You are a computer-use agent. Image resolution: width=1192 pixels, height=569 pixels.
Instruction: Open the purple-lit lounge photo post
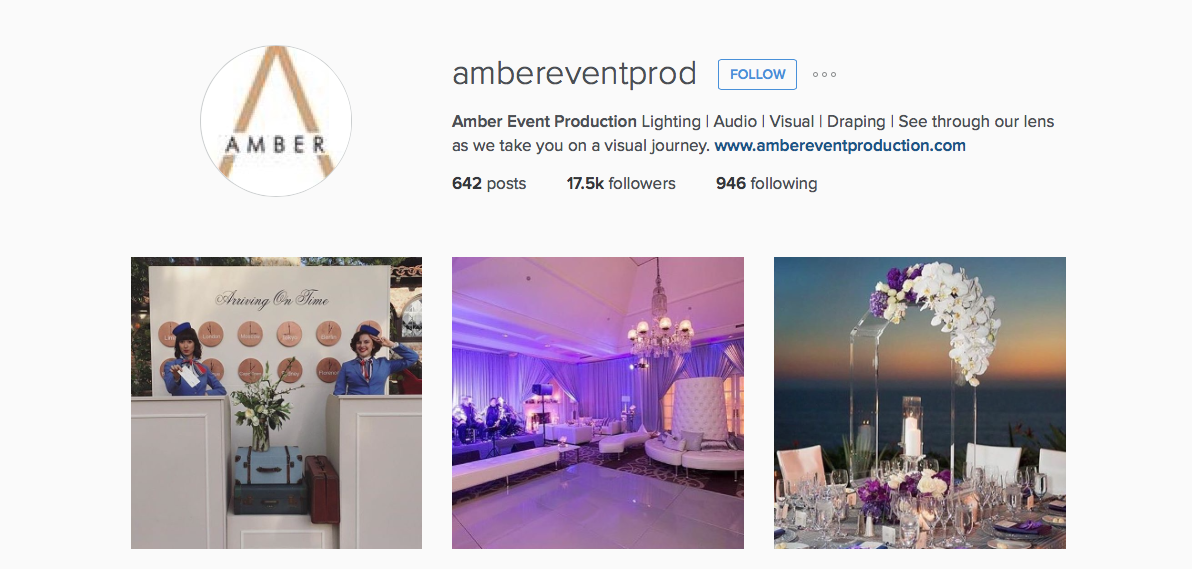tap(598, 402)
